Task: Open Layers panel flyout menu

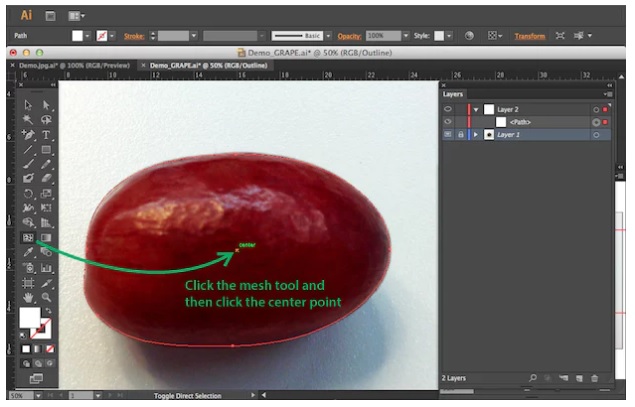Action: tap(608, 94)
